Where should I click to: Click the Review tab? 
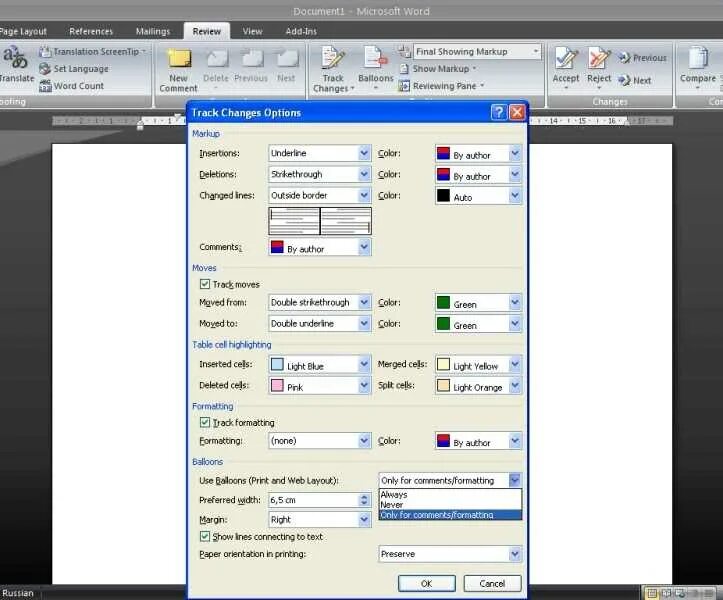tap(207, 31)
